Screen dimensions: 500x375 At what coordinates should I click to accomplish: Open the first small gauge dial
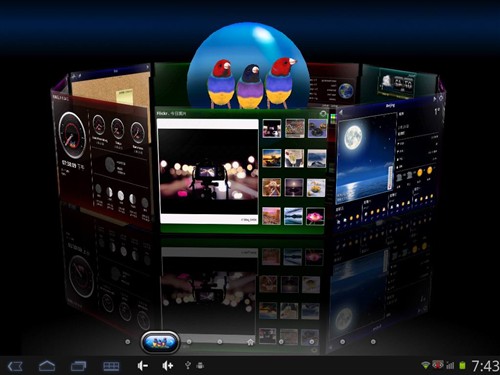[99, 125]
